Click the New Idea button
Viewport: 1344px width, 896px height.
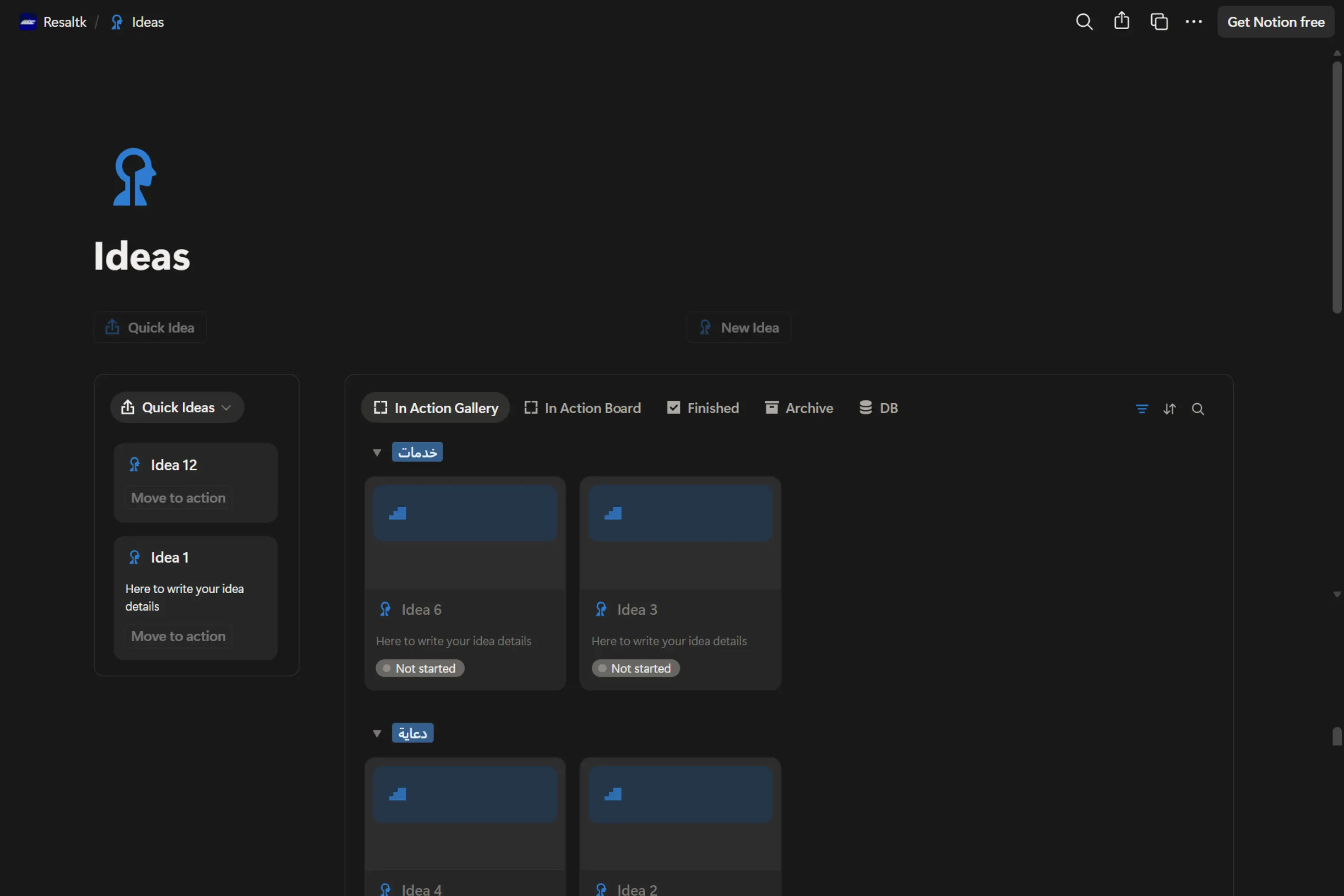pyautogui.click(x=739, y=327)
